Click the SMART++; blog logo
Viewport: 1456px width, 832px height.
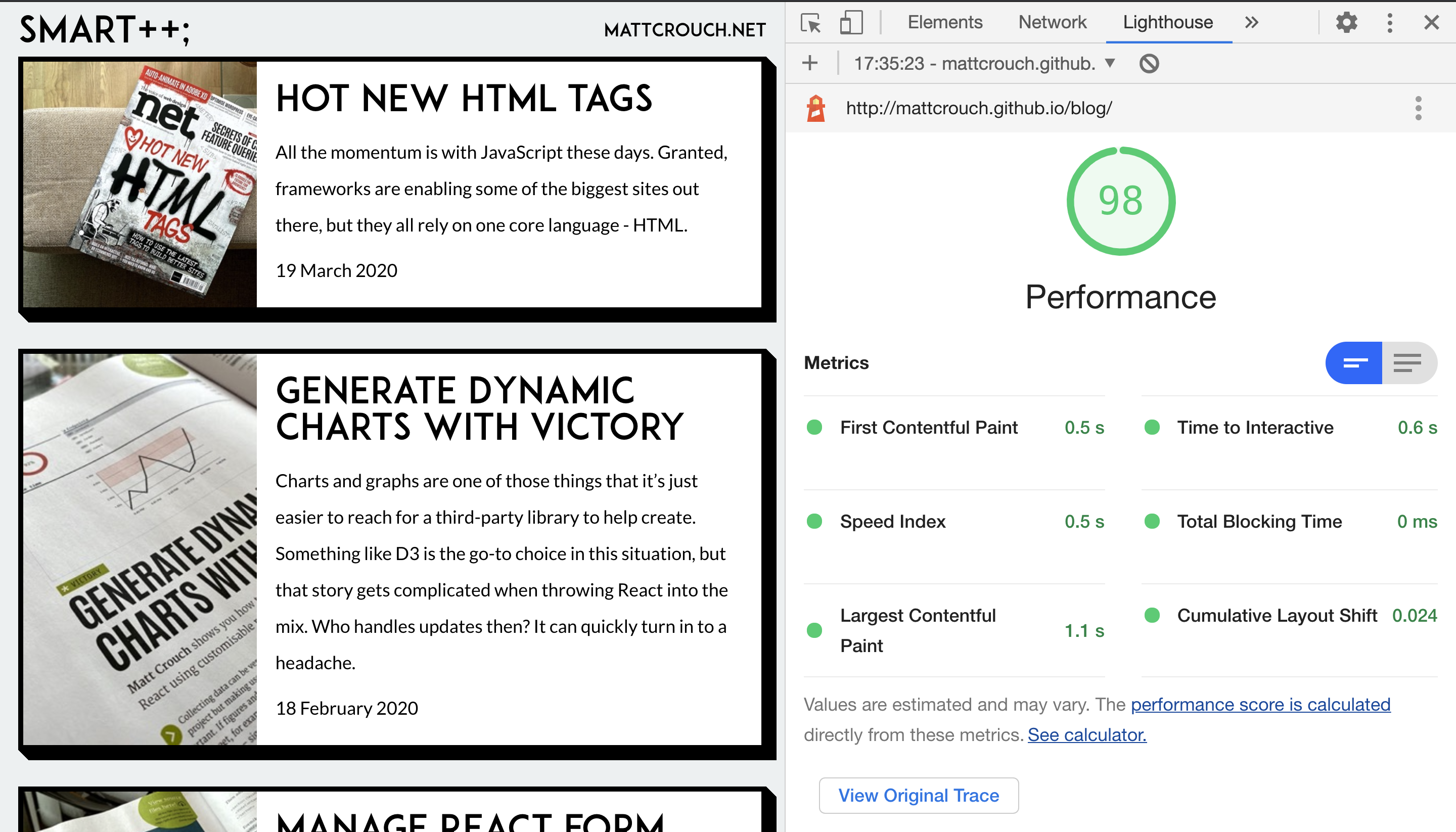click(x=105, y=29)
